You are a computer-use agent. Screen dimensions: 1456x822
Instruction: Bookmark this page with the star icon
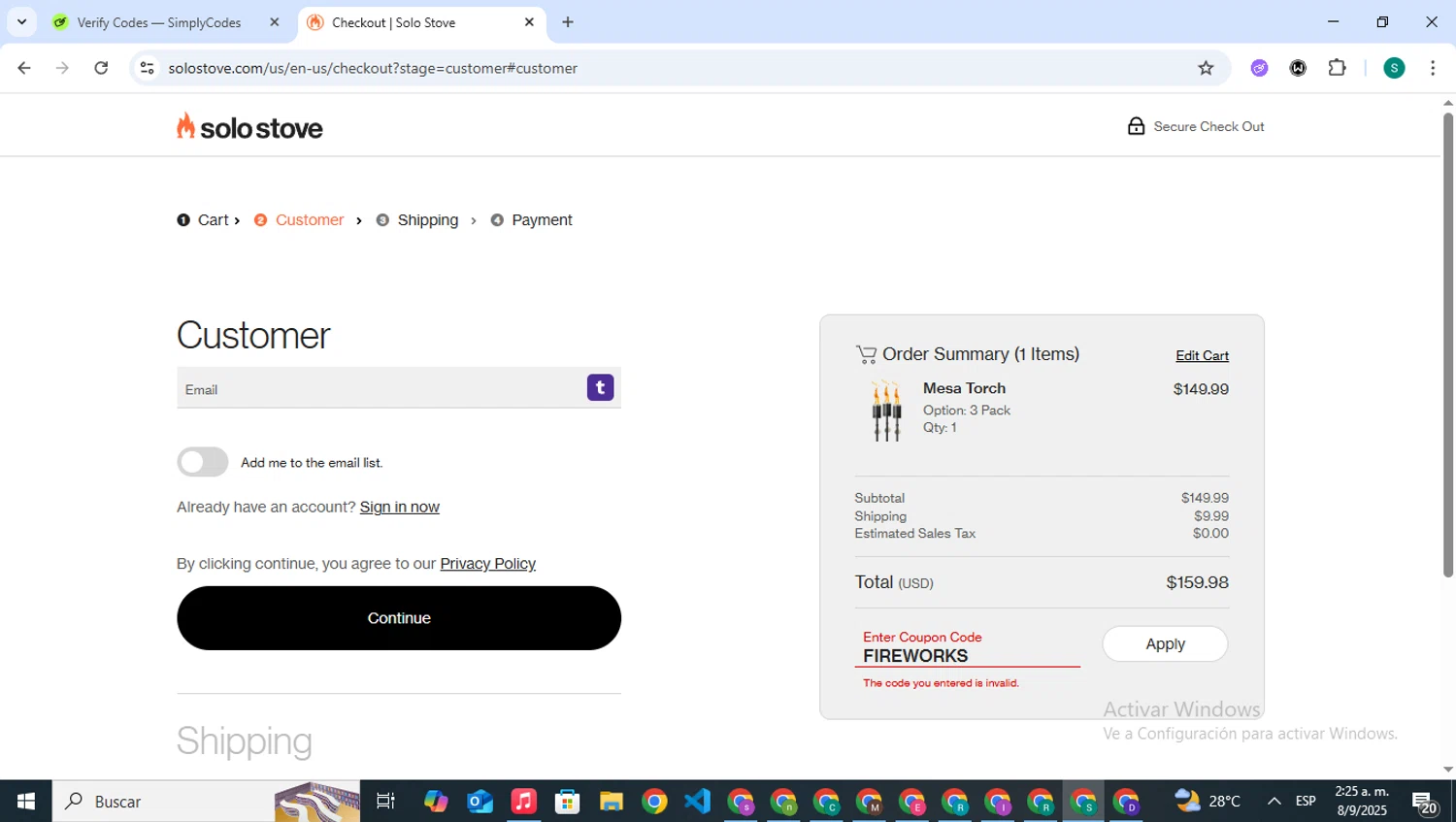coord(1206,68)
